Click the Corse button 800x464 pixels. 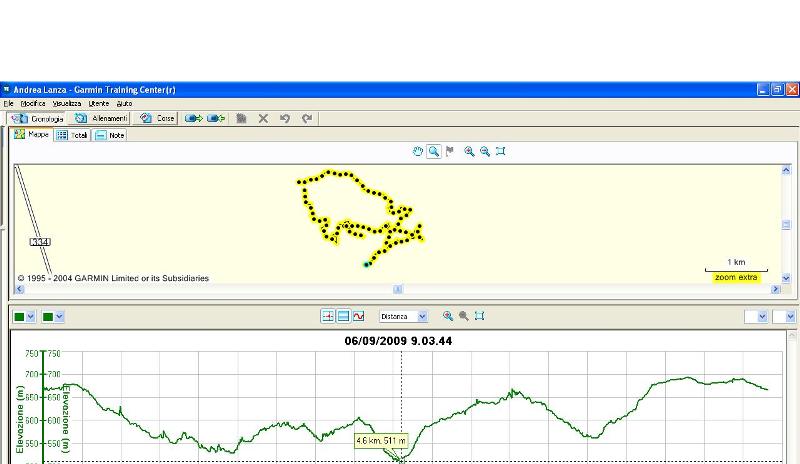click(x=158, y=118)
